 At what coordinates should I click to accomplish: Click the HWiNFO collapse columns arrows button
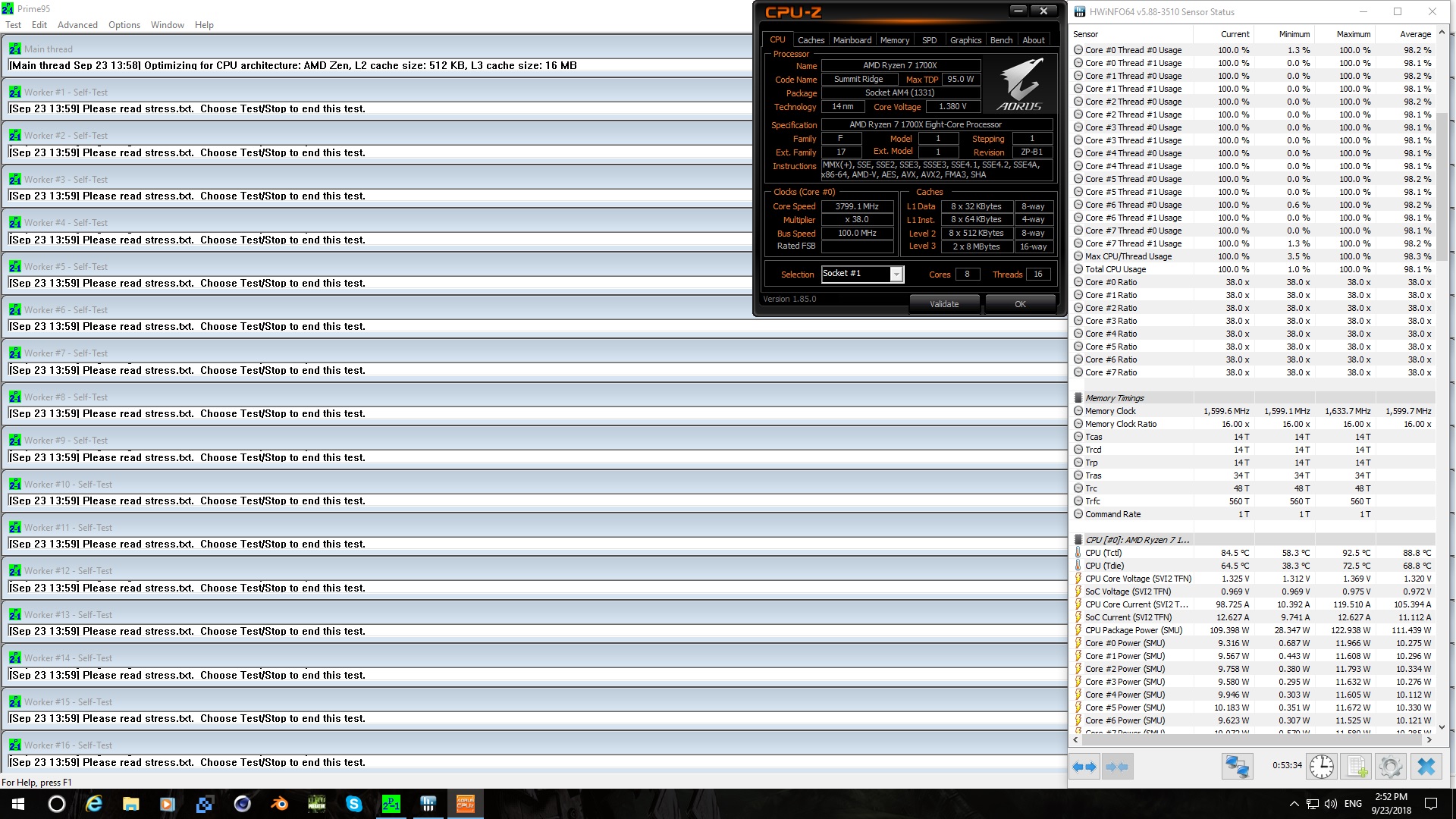click(1117, 767)
